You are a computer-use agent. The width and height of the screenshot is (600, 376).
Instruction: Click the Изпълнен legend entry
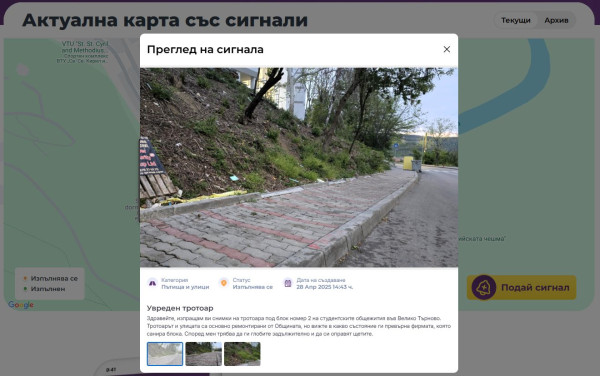click(x=44, y=289)
